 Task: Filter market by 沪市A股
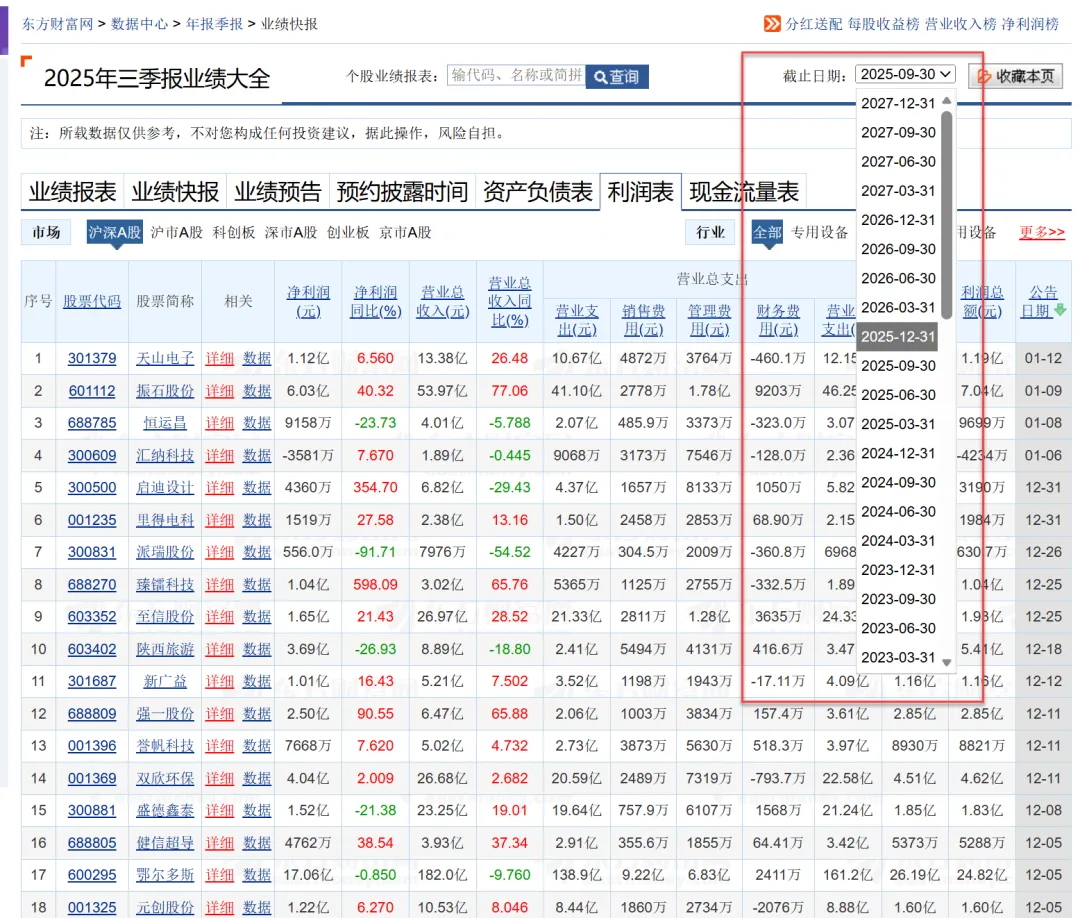pos(176,232)
